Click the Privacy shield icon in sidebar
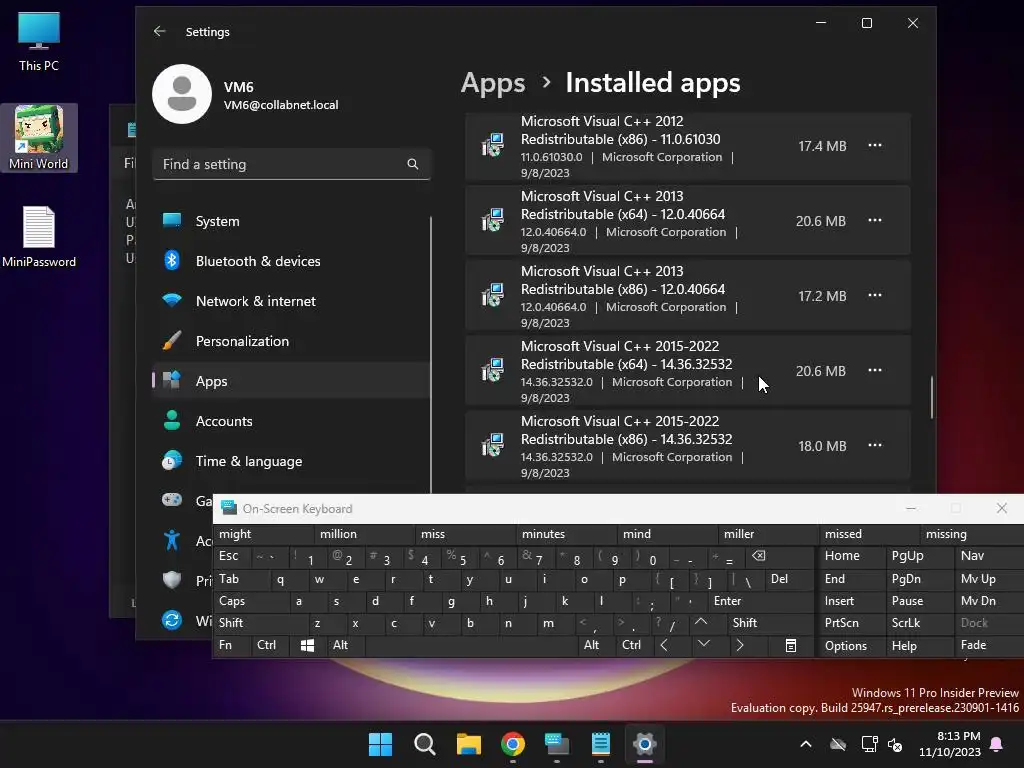Image resolution: width=1024 pixels, height=768 pixels. (x=172, y=580)
